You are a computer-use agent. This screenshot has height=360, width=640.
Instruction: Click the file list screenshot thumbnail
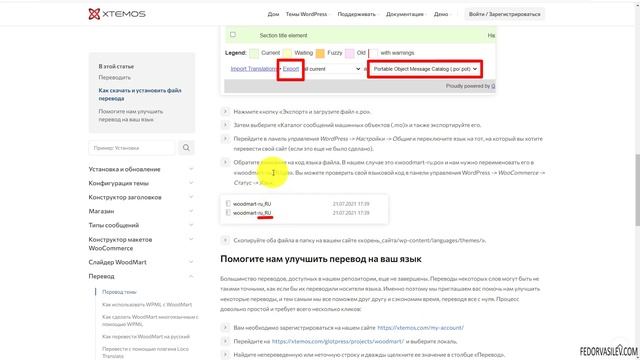304,209
